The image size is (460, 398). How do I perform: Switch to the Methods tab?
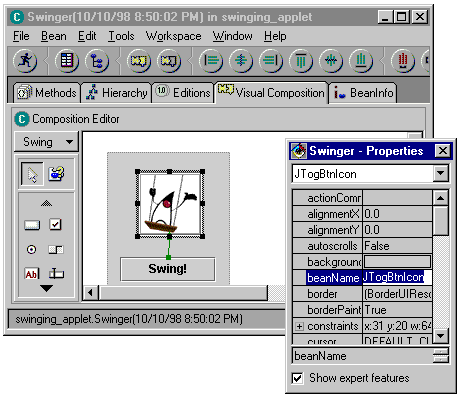[x=47, y=93]
